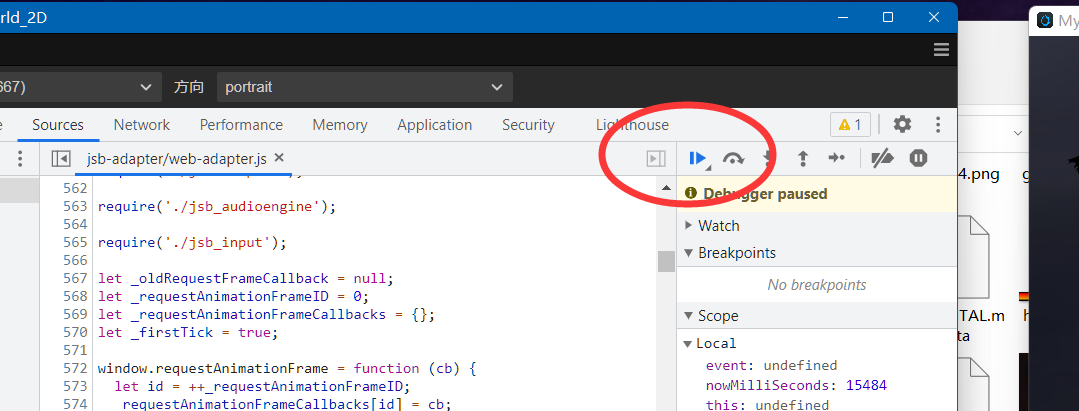Image resolution: width=1079 pixels, height=411 pixels.
Task: Click line number 572 in gutter
Action: 74,368
